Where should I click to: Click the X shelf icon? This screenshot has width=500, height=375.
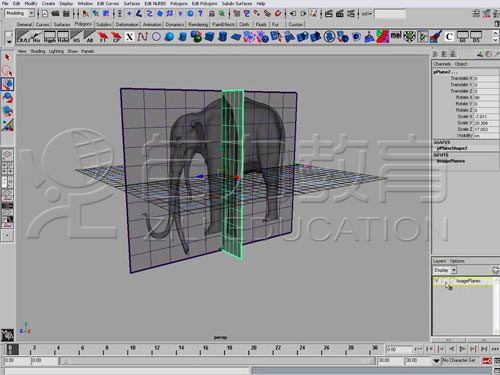129,37
